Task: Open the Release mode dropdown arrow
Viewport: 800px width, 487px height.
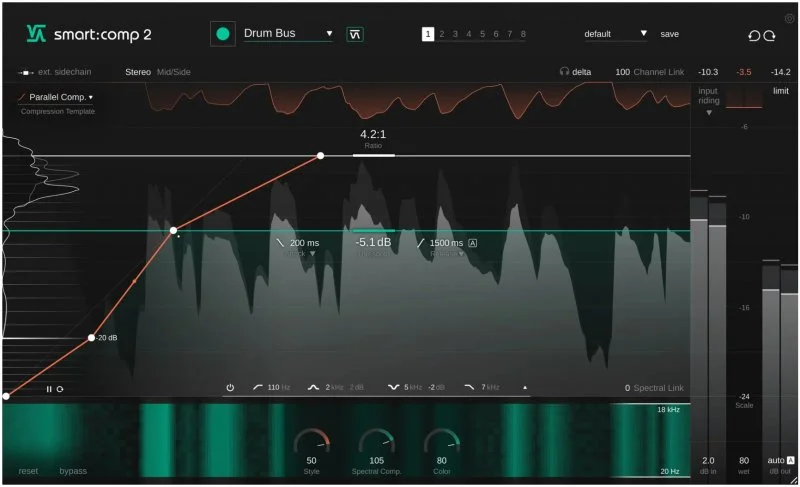Action: 461,253
